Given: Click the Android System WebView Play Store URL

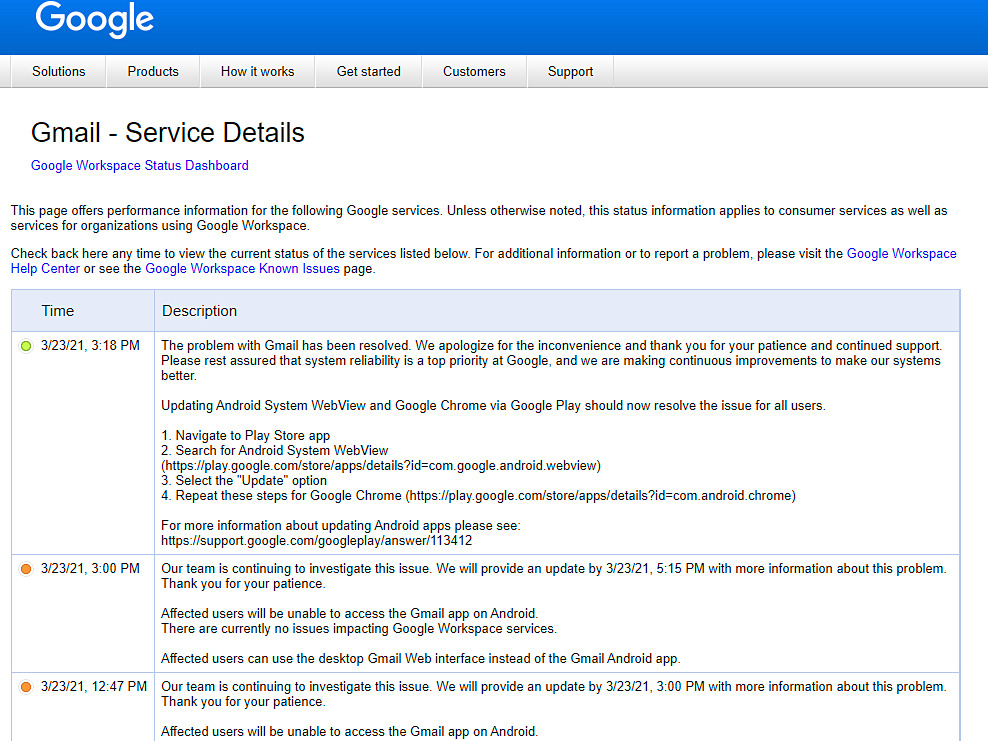Looking at the screenshot, I should (381, 466).
